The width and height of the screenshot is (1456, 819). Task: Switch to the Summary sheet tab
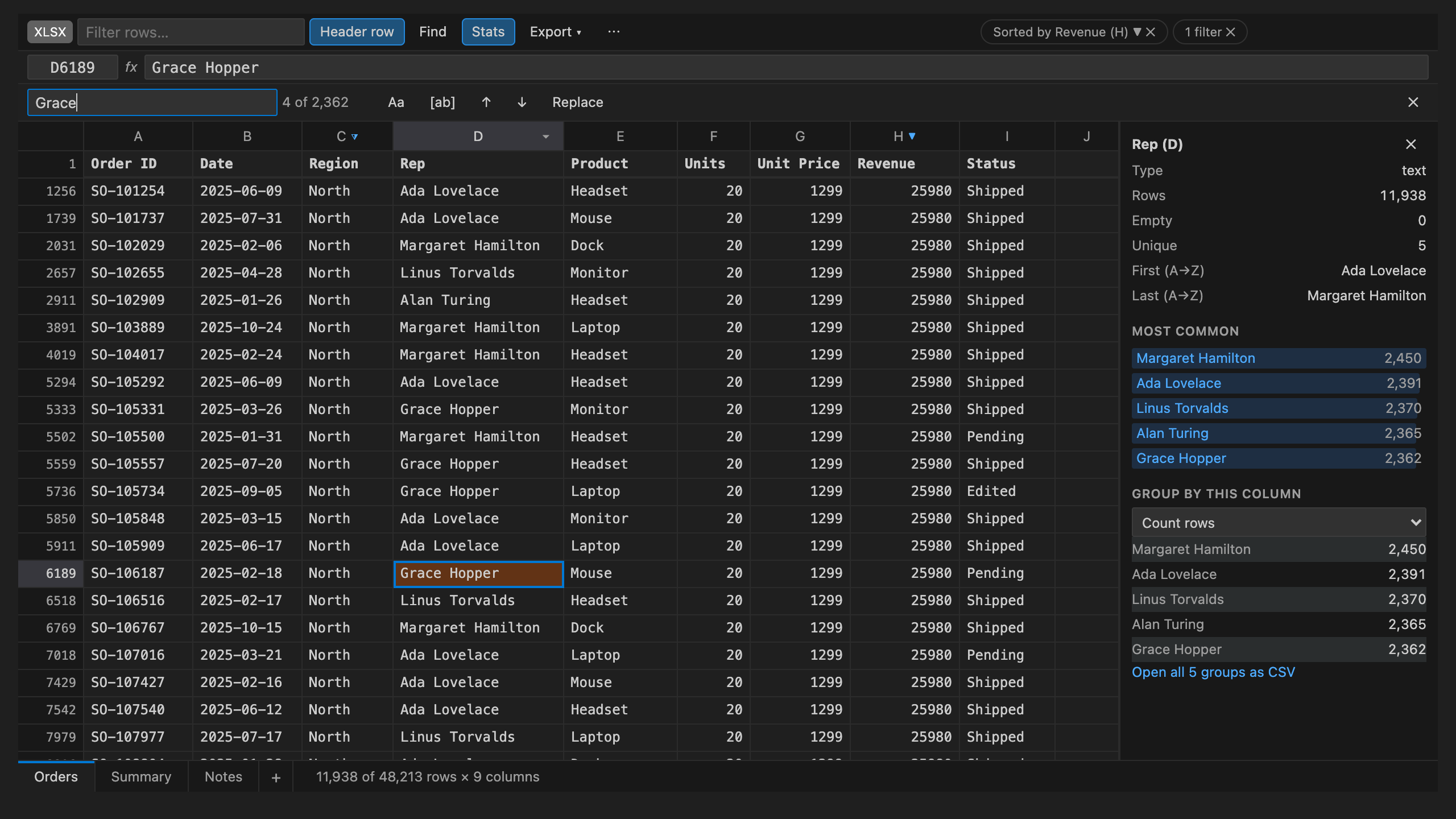[141, 777]
